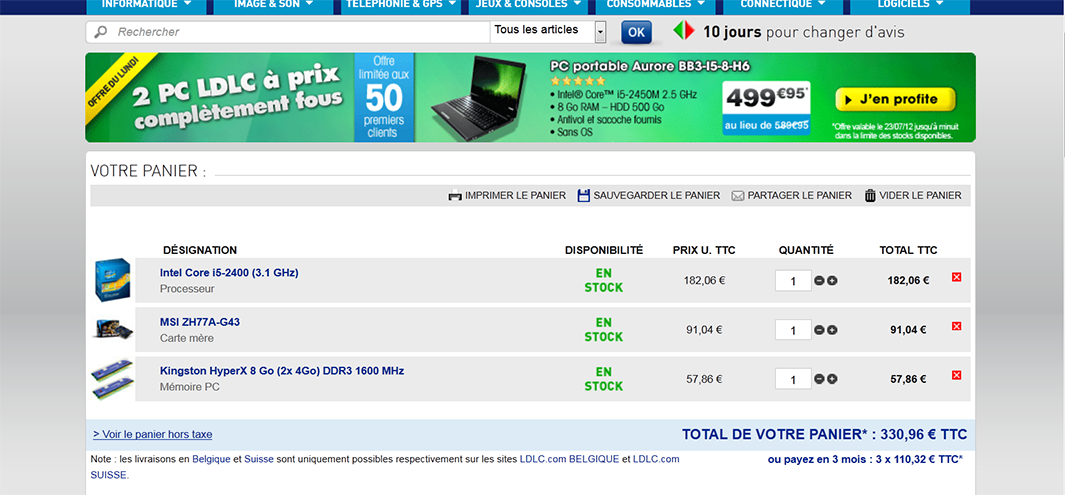Edit quantity field for Kingston HyperX
This screenshot has width=1065, height=495.
pyautogui.click(x=793, y=379)
